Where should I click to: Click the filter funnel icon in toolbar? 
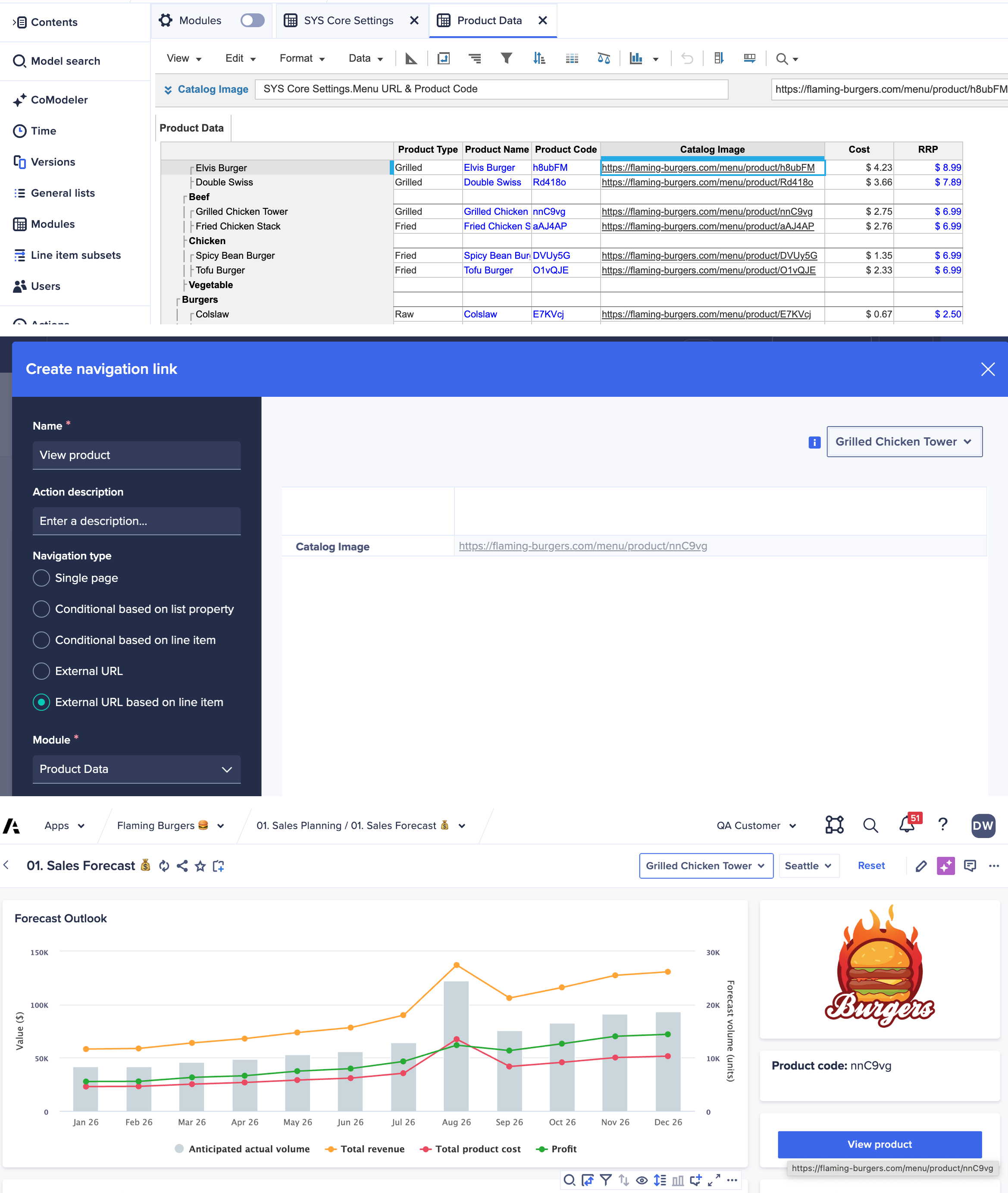[506, 58]
